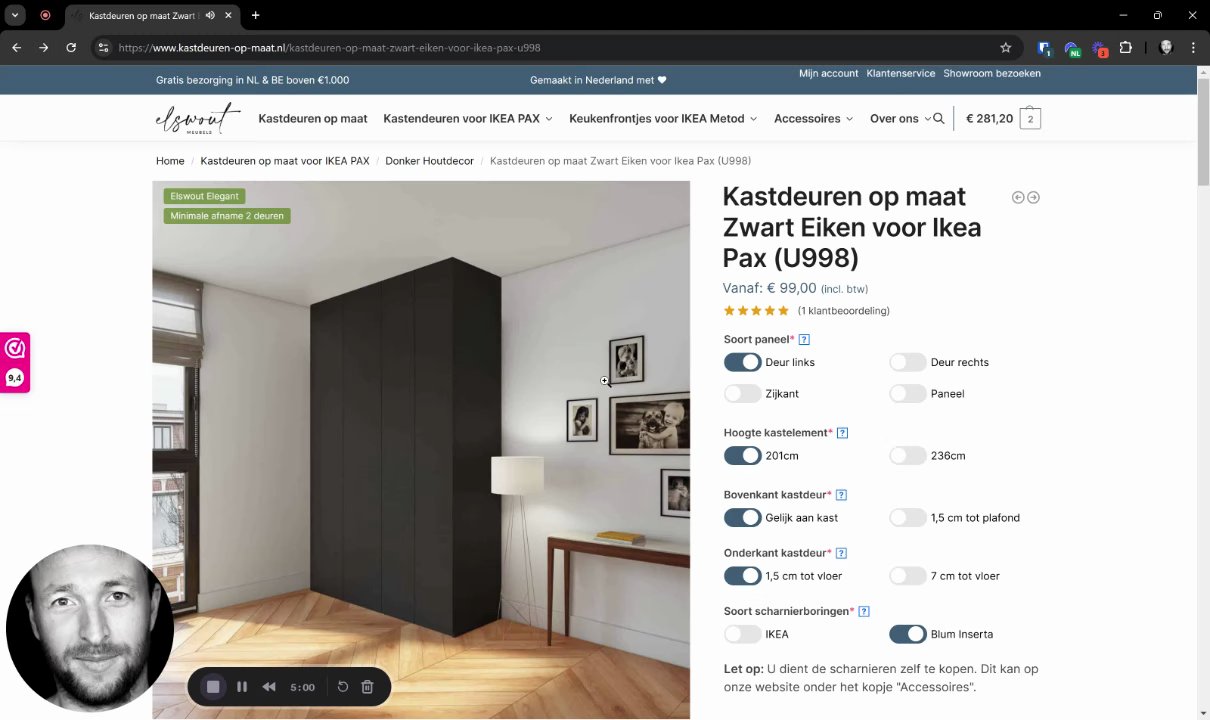Open browser profile avatar
This screenshot has width=1210, height=720.
(1166, 47)
